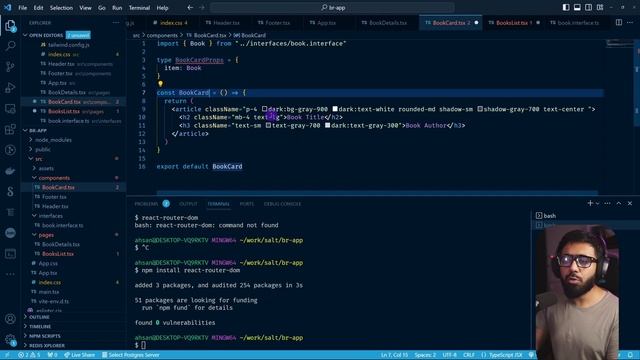
Task: Switch to the index.css editor tab
Action: [171, 23]
